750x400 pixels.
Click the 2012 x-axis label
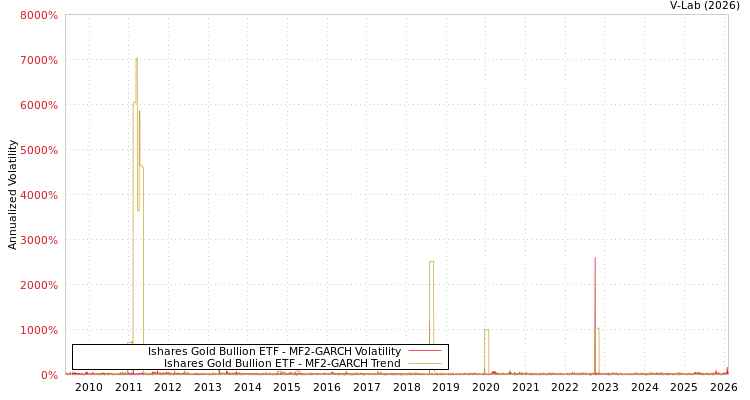[168, 387]
